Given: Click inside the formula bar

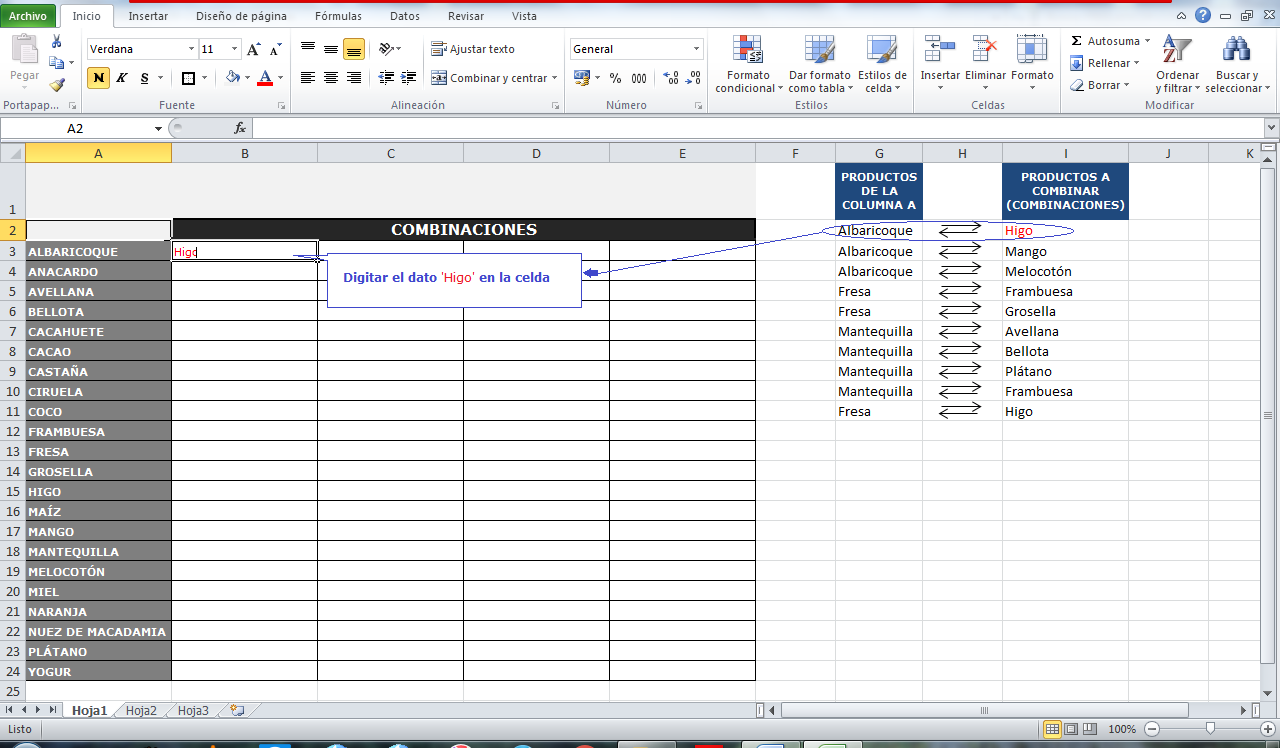Looking at the screenshot, I should (757, 128).
